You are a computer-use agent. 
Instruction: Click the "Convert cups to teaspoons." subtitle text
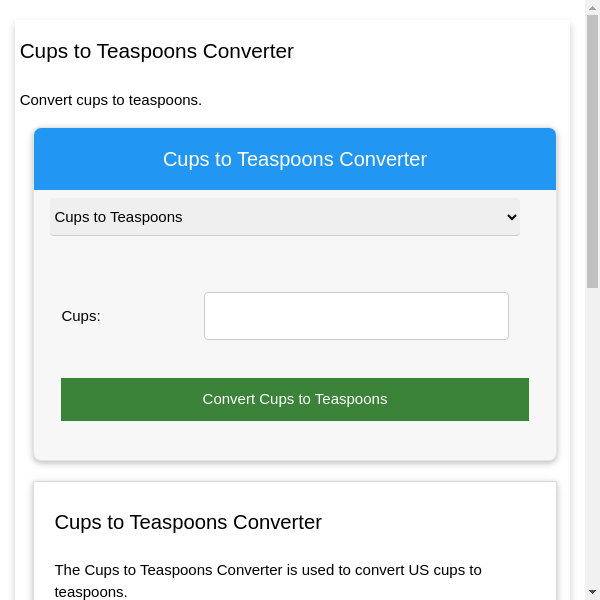[x=111, y=100]
